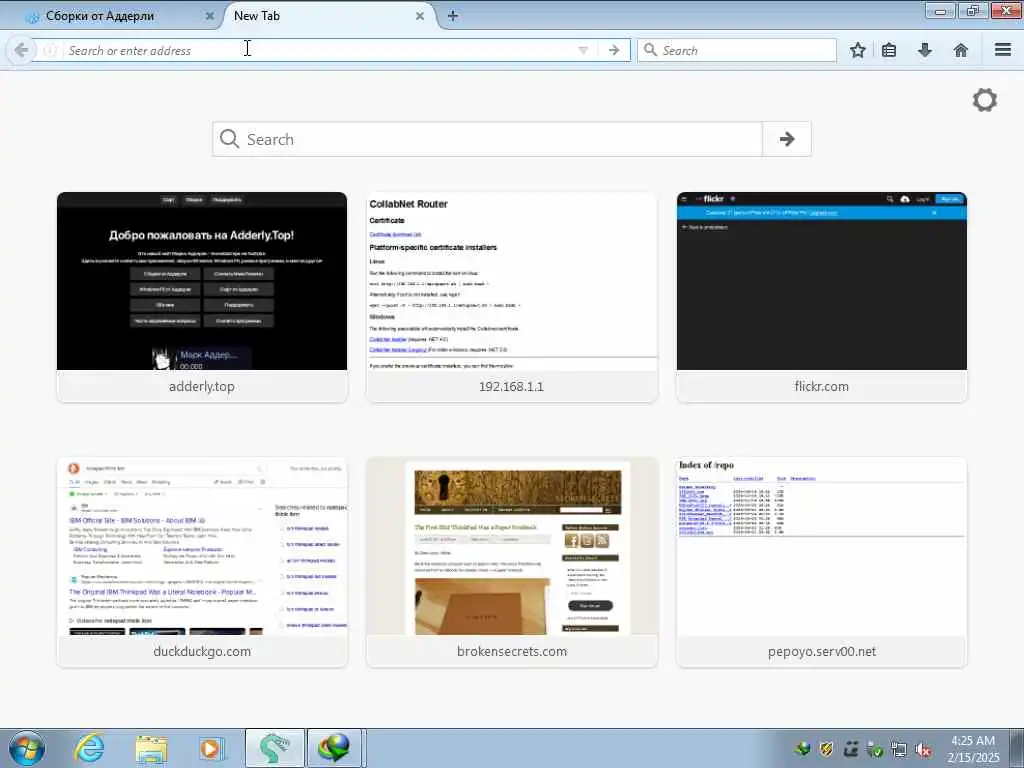Screen dimensions: 1024x768
Task: Open the Downloads arrow icon
Action: 925,50
